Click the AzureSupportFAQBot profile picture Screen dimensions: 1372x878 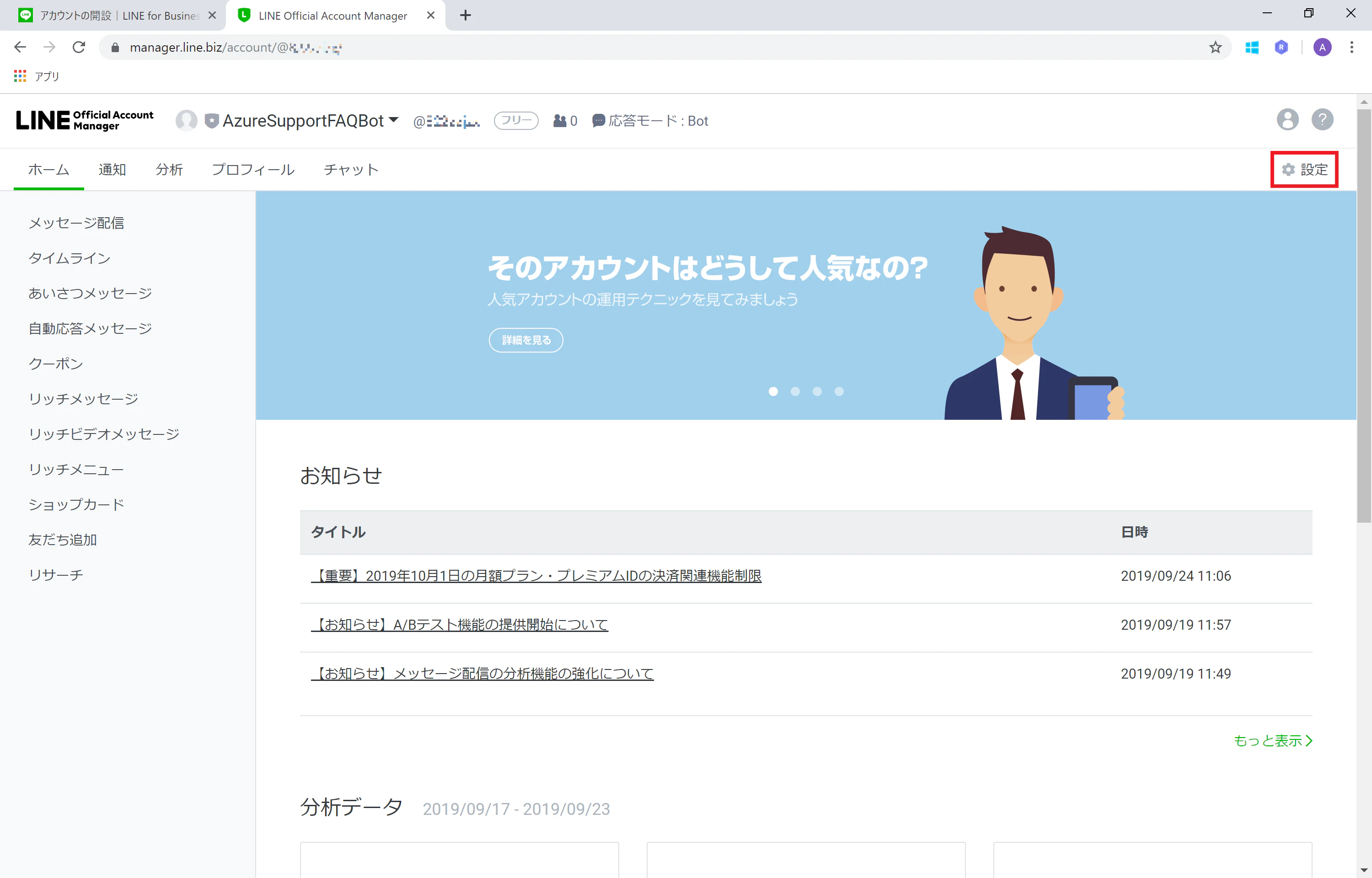187,121
